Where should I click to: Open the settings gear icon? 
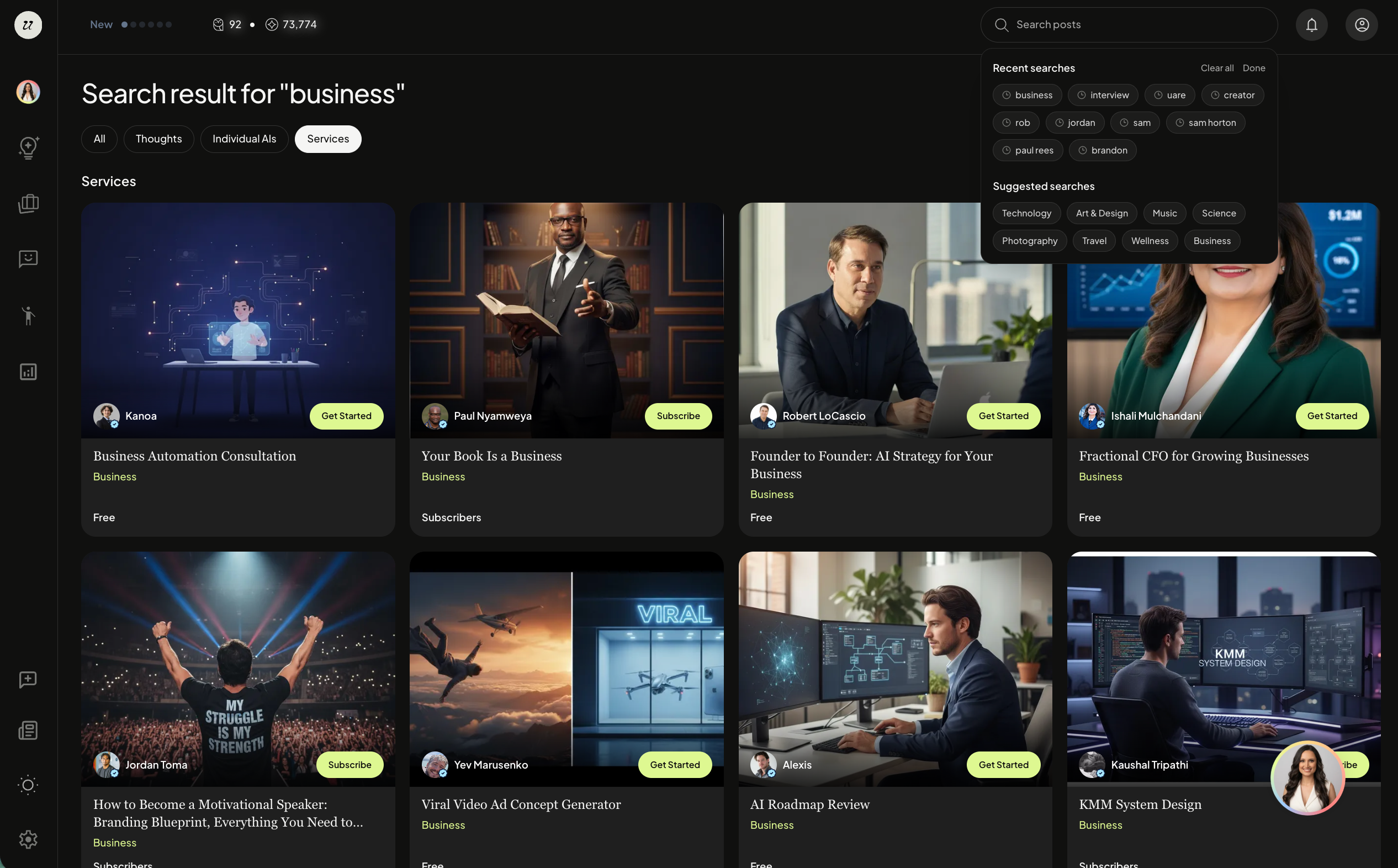coord(28,839)
